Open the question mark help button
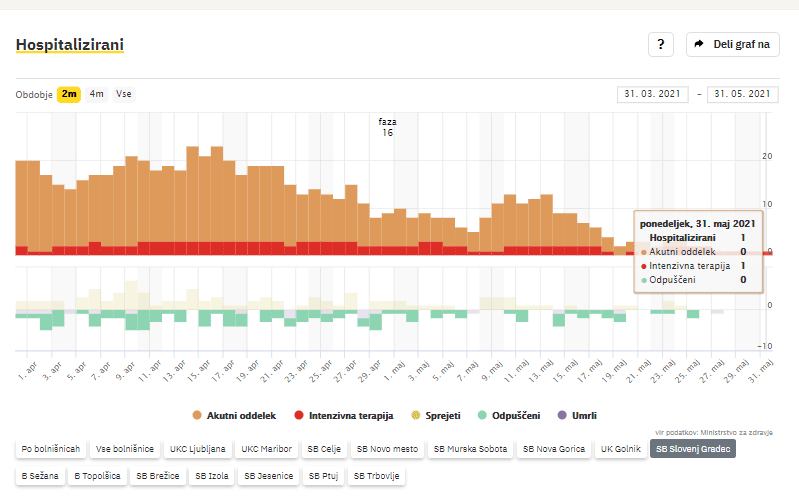This screenshot has width=799, height=504. coord(661,45)
